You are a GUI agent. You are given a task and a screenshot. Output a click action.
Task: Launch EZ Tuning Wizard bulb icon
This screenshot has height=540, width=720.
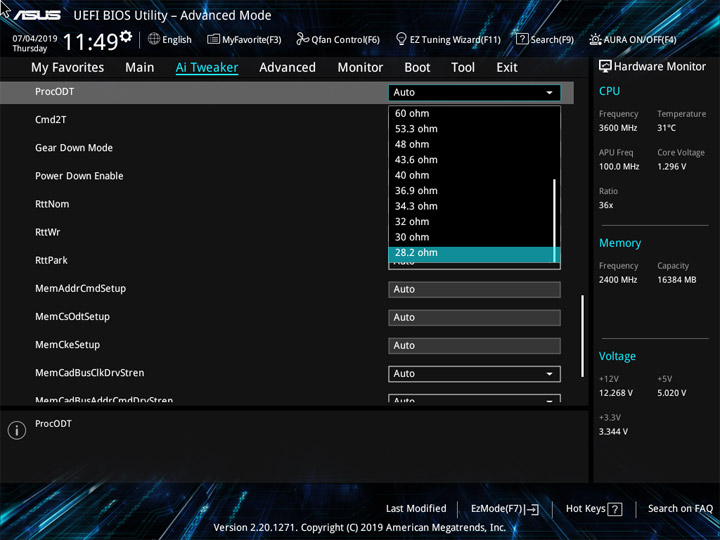pos(401,39)
